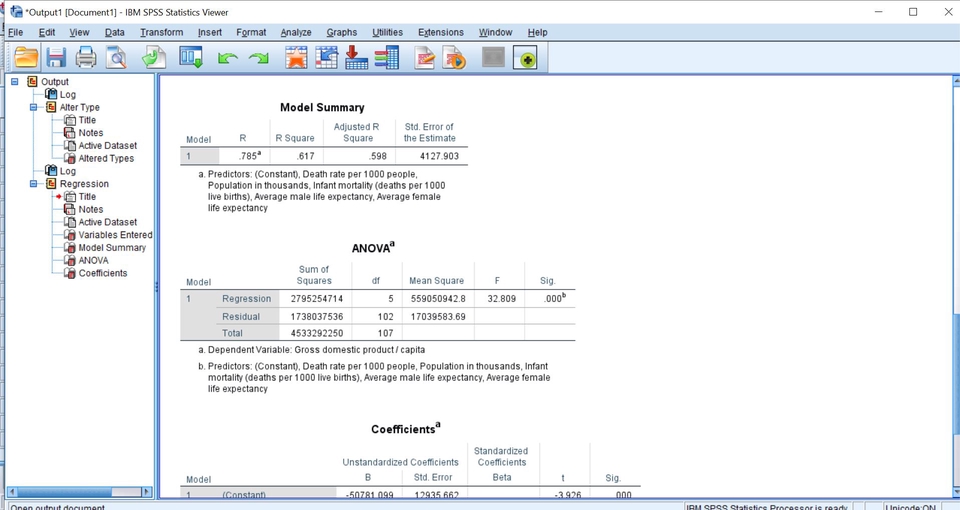The image size is (960, 510).
Task: Click the Go to Variable icon
Action: click(x=356, y=58)
